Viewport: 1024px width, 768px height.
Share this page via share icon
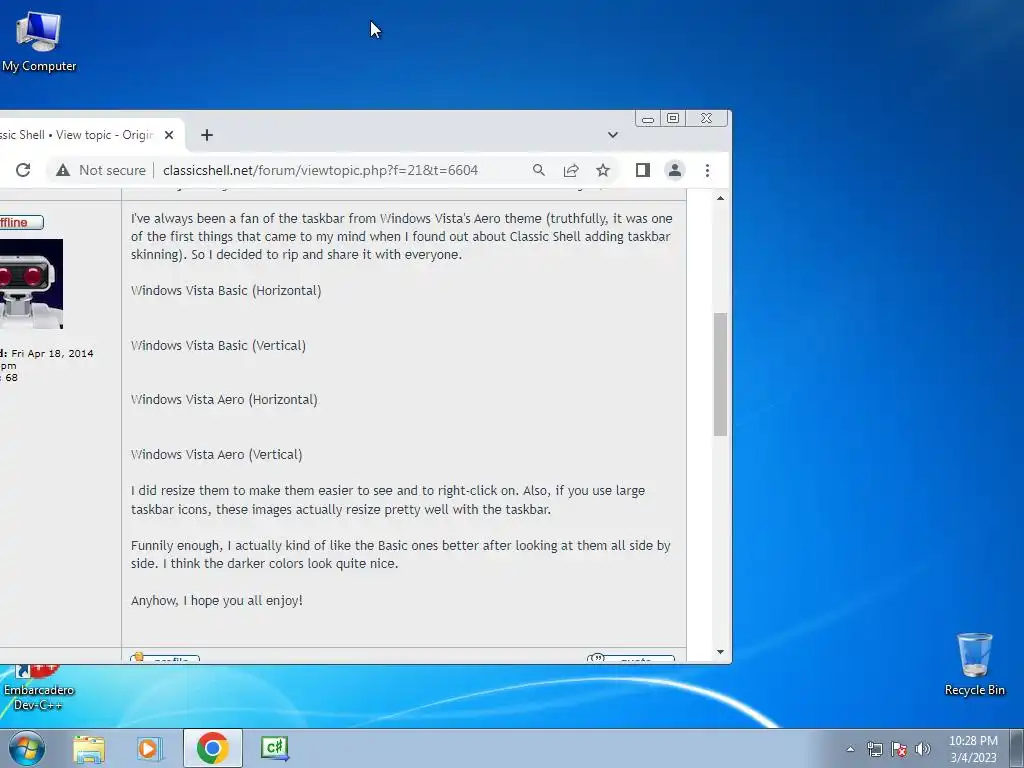[x=571, y=170]
